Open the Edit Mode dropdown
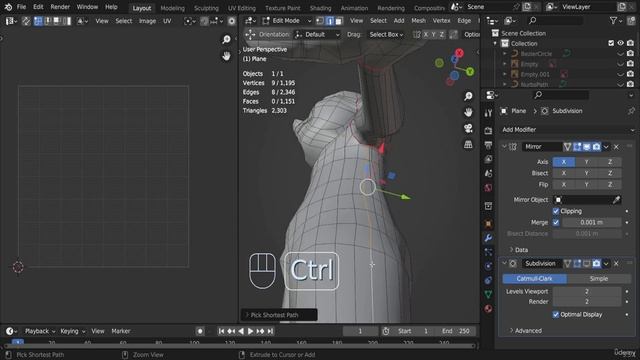640x360 pixels. point(287,21)
